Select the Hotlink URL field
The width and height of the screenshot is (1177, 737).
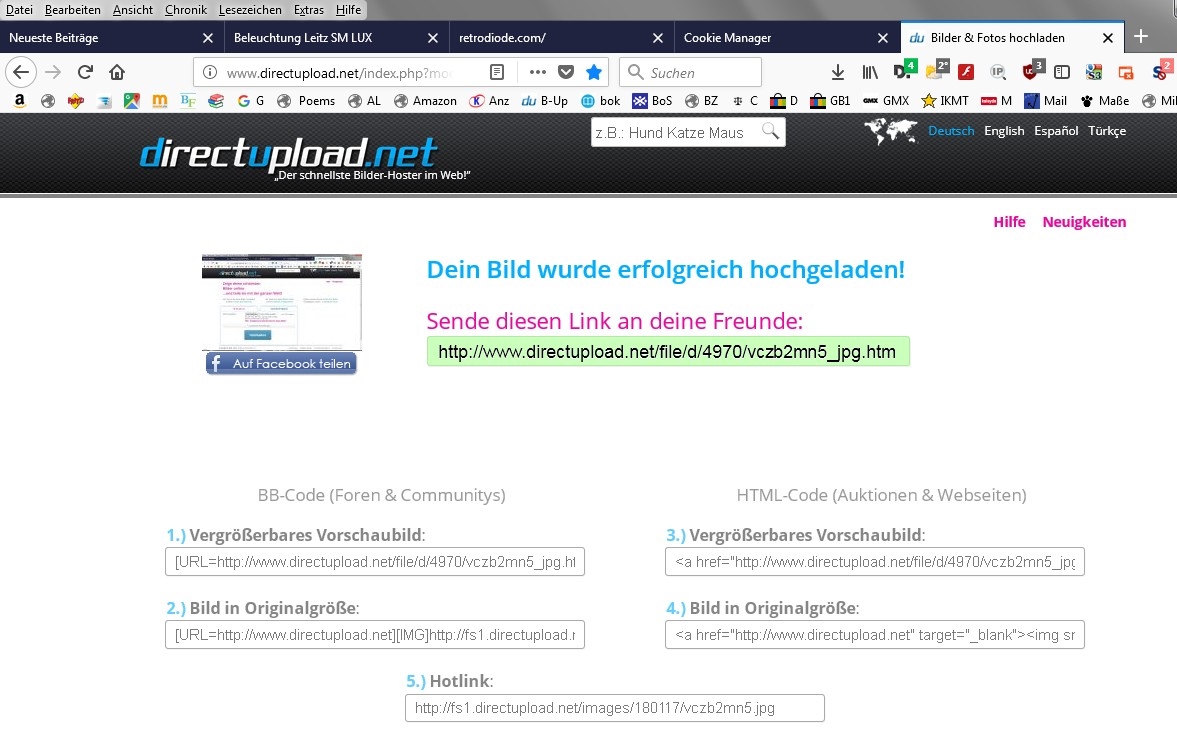tap(614, 708)
